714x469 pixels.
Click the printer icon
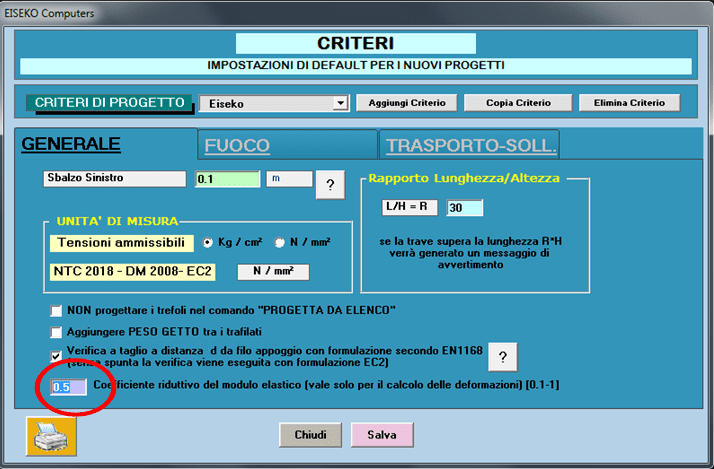[51, 436]
